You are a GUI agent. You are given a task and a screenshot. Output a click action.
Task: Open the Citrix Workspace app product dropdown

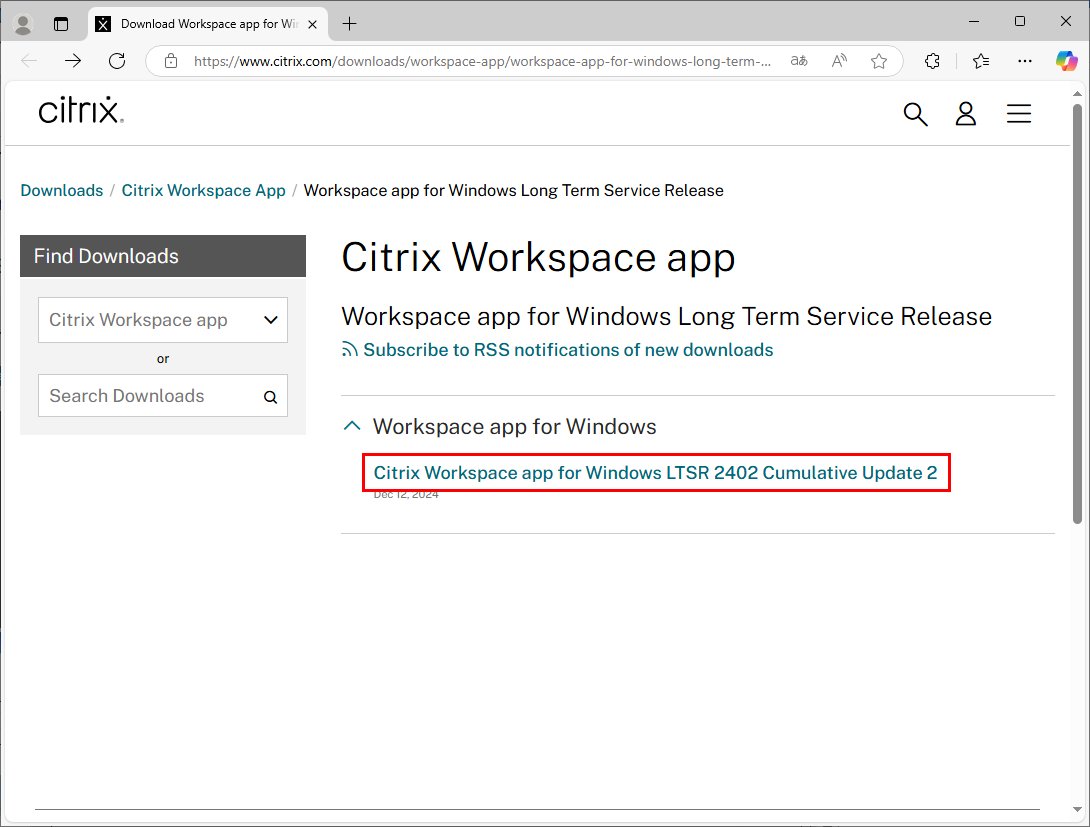point(163,320)
